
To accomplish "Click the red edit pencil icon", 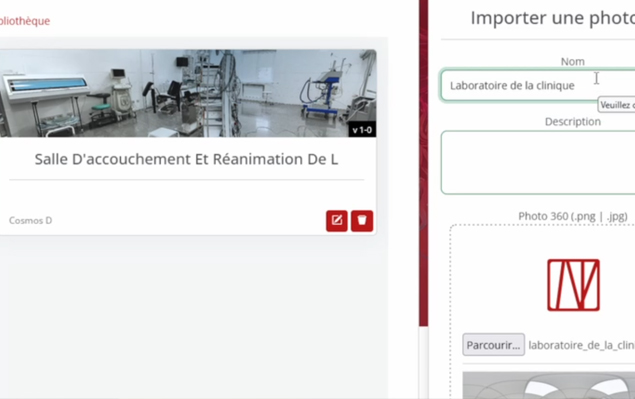I will click(x=337, y=221).
